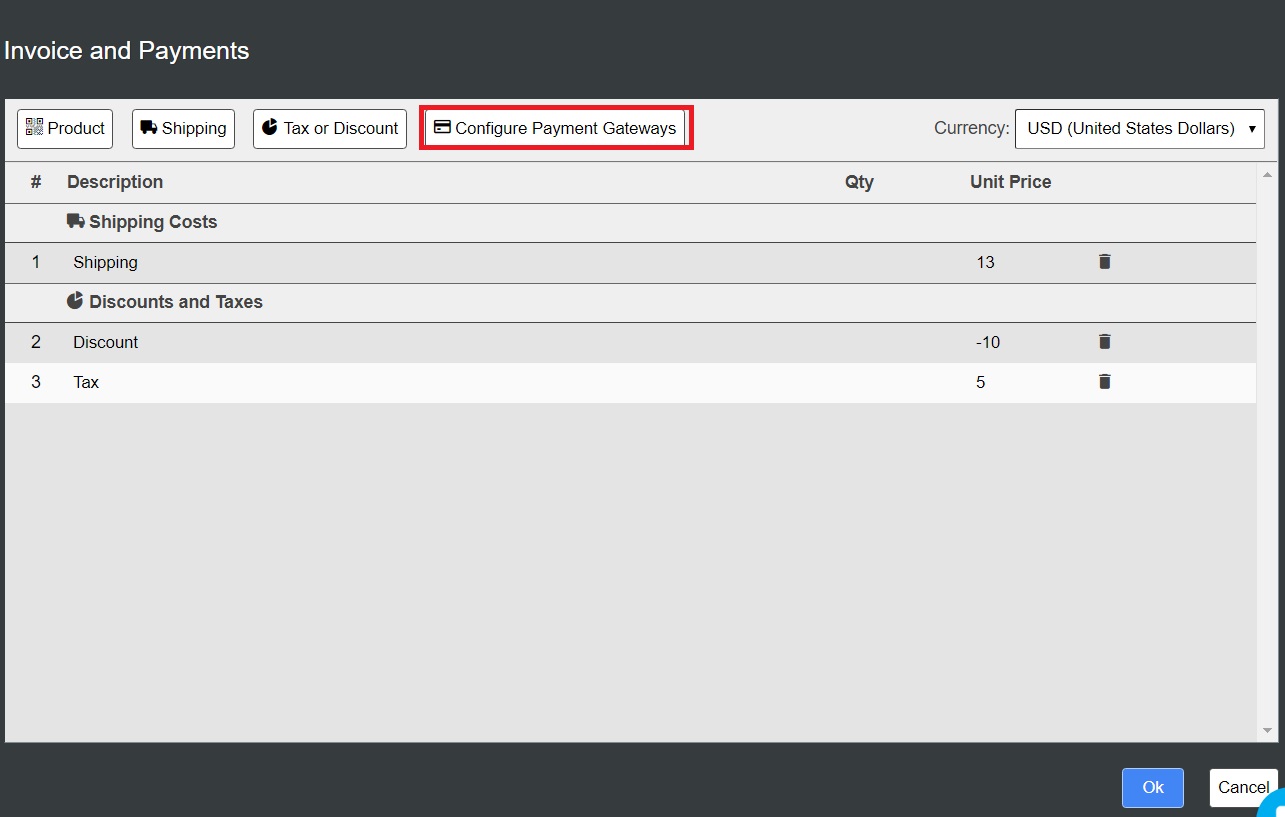This screenshot has width=1285, height=817.
Task: Click row number 2
Action: (36, 342)
